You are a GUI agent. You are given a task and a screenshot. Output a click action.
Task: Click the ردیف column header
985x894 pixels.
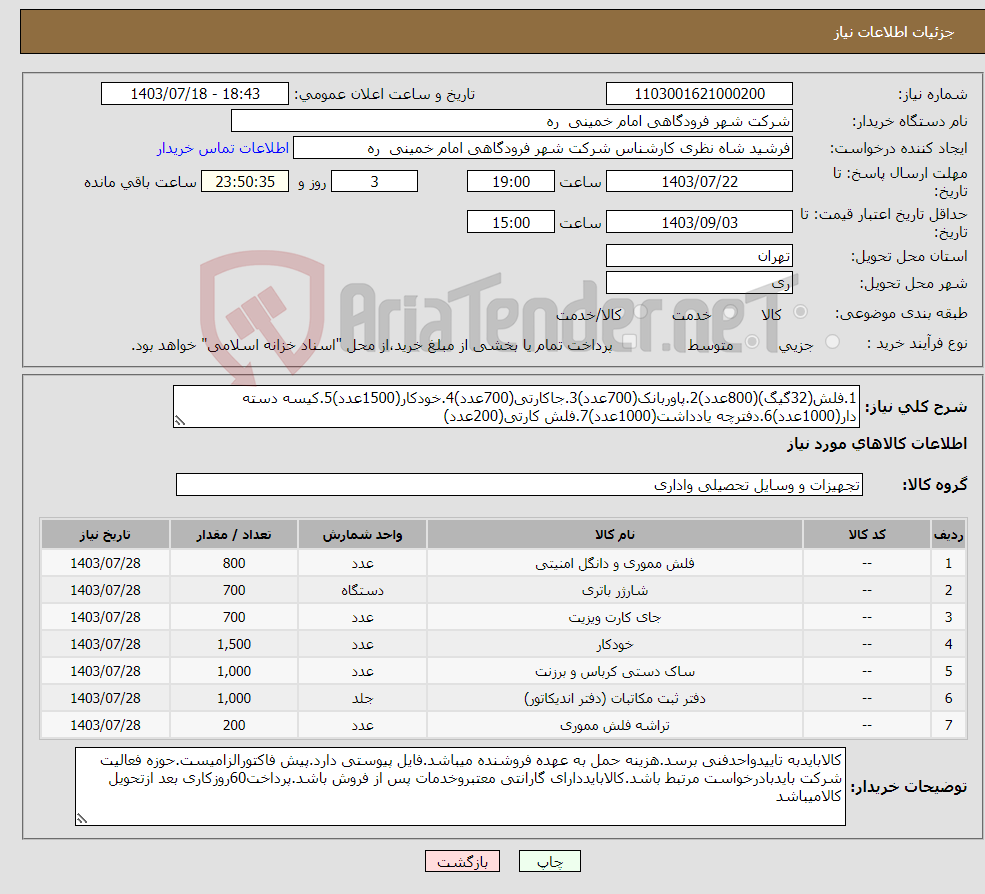tap(948, 535)
